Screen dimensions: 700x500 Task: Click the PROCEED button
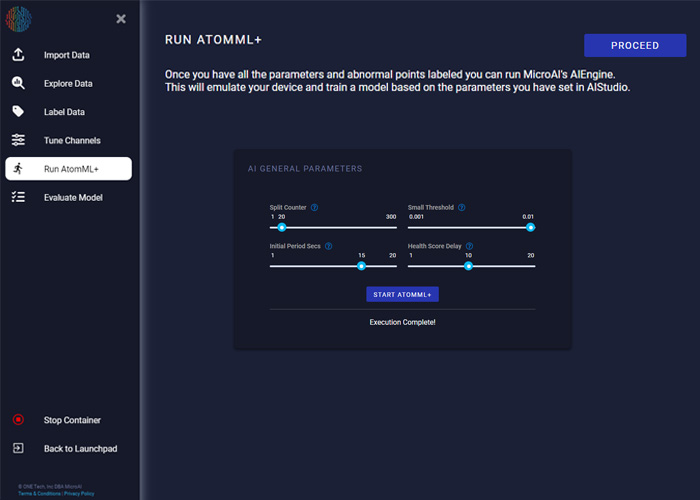[x=635, y=45]
